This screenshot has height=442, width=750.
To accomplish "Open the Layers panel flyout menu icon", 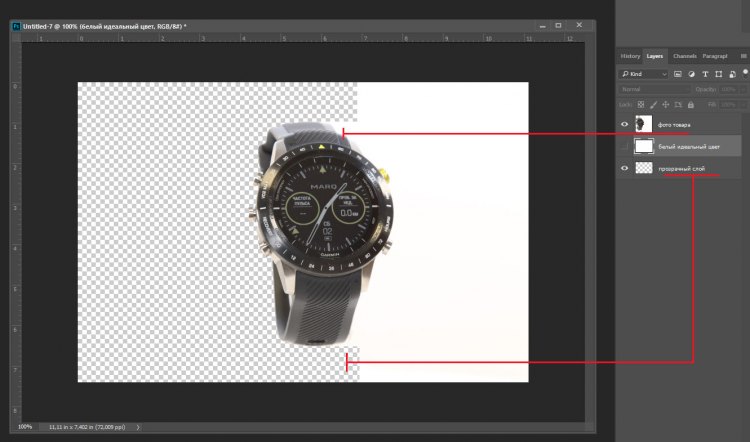I will [x=744, y=56].
